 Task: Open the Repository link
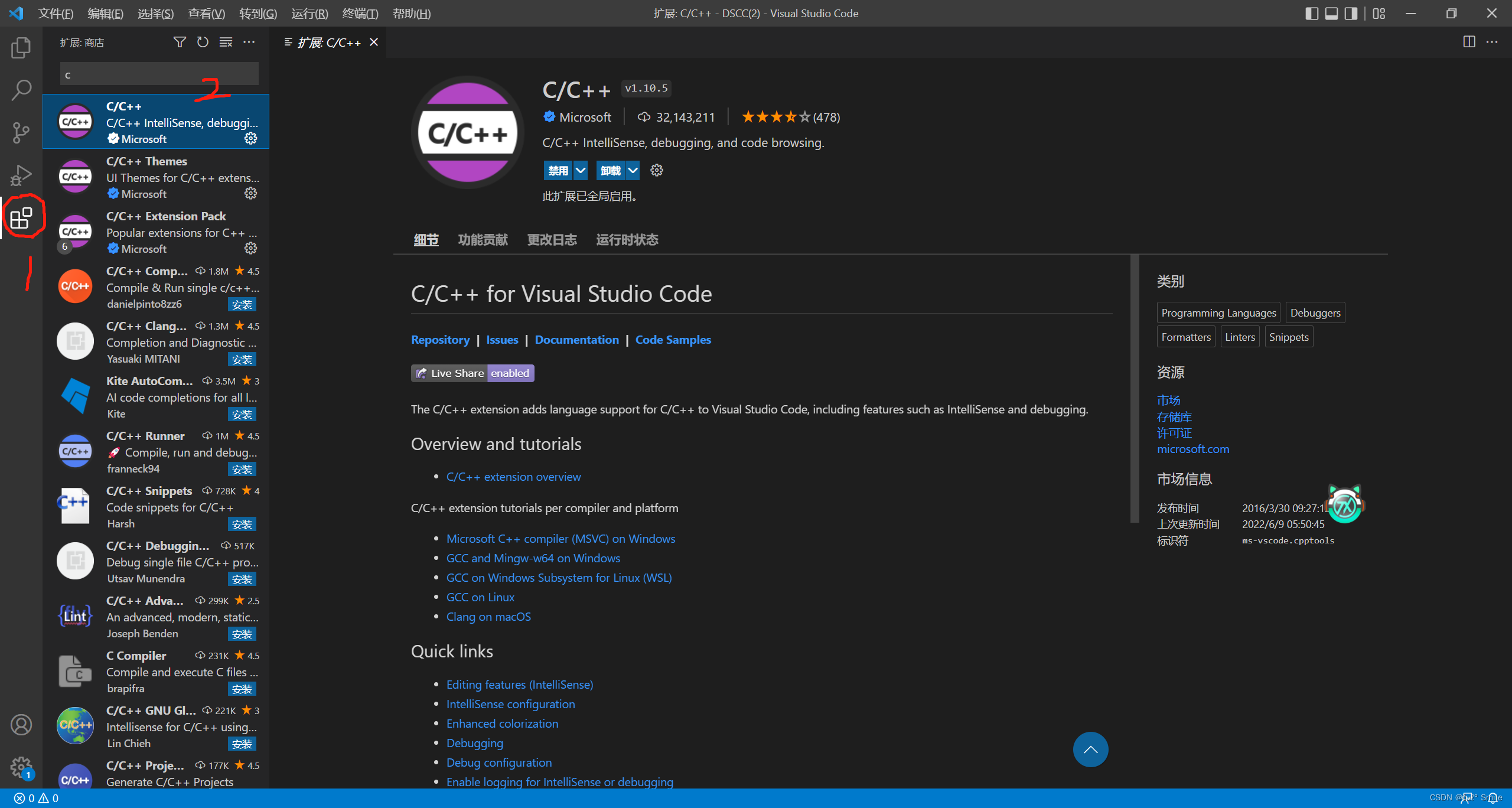point(440,340)
